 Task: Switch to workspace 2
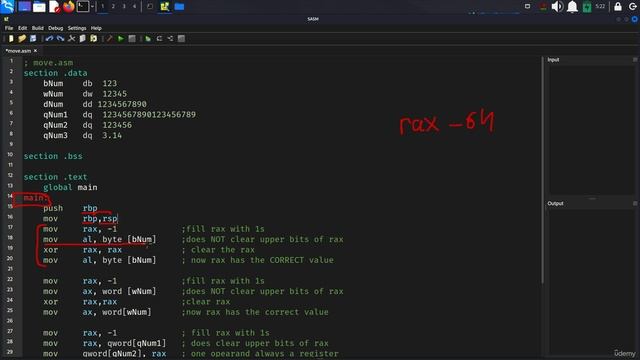click(x=113, y=6)
